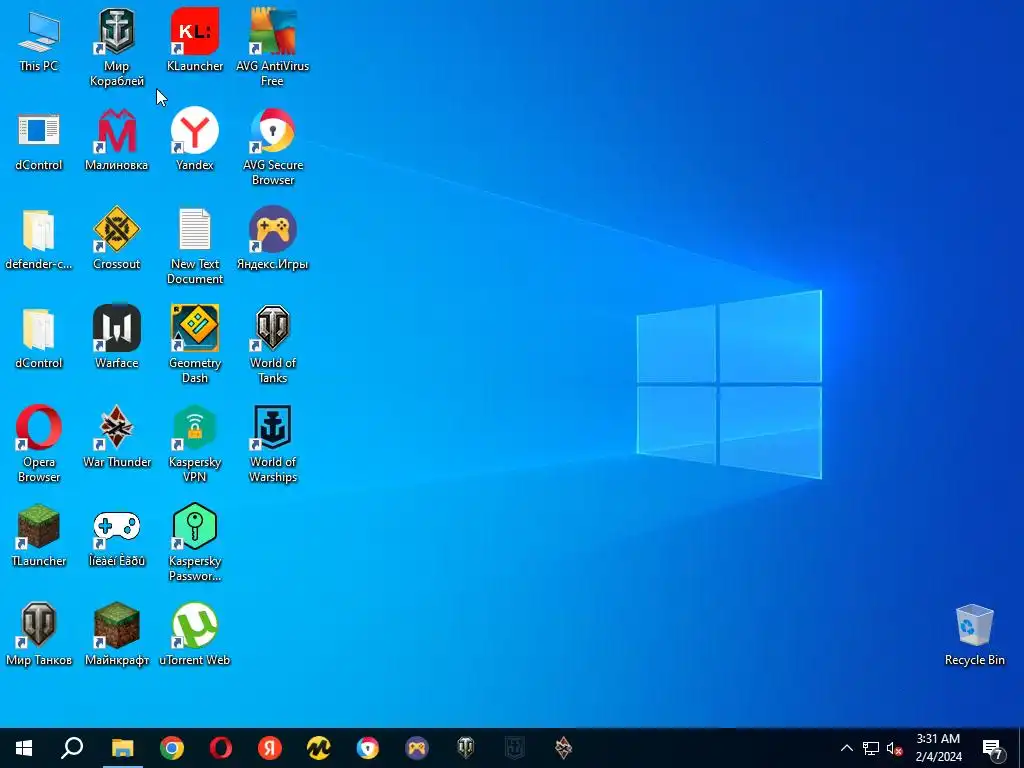Select the Kaspersky Password Manager shortcut

[195, 543]
